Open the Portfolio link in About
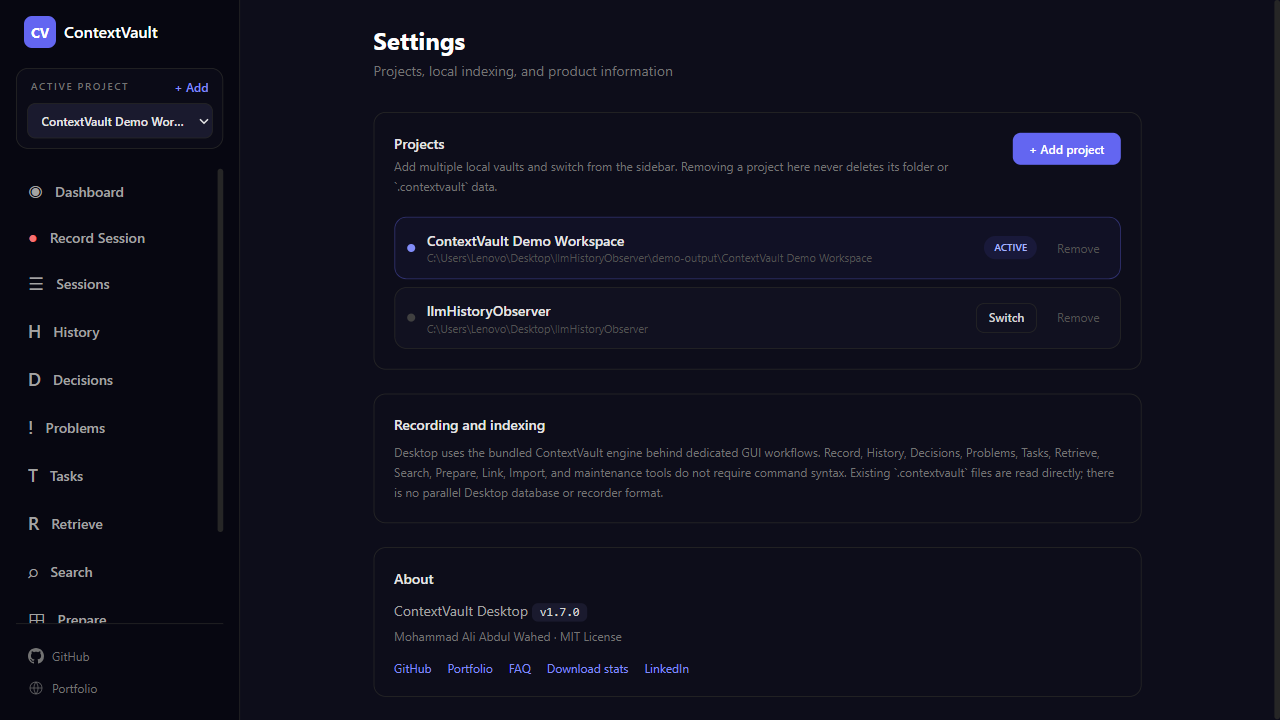This screenshot has width=1280, height=720. coord(470,669)
